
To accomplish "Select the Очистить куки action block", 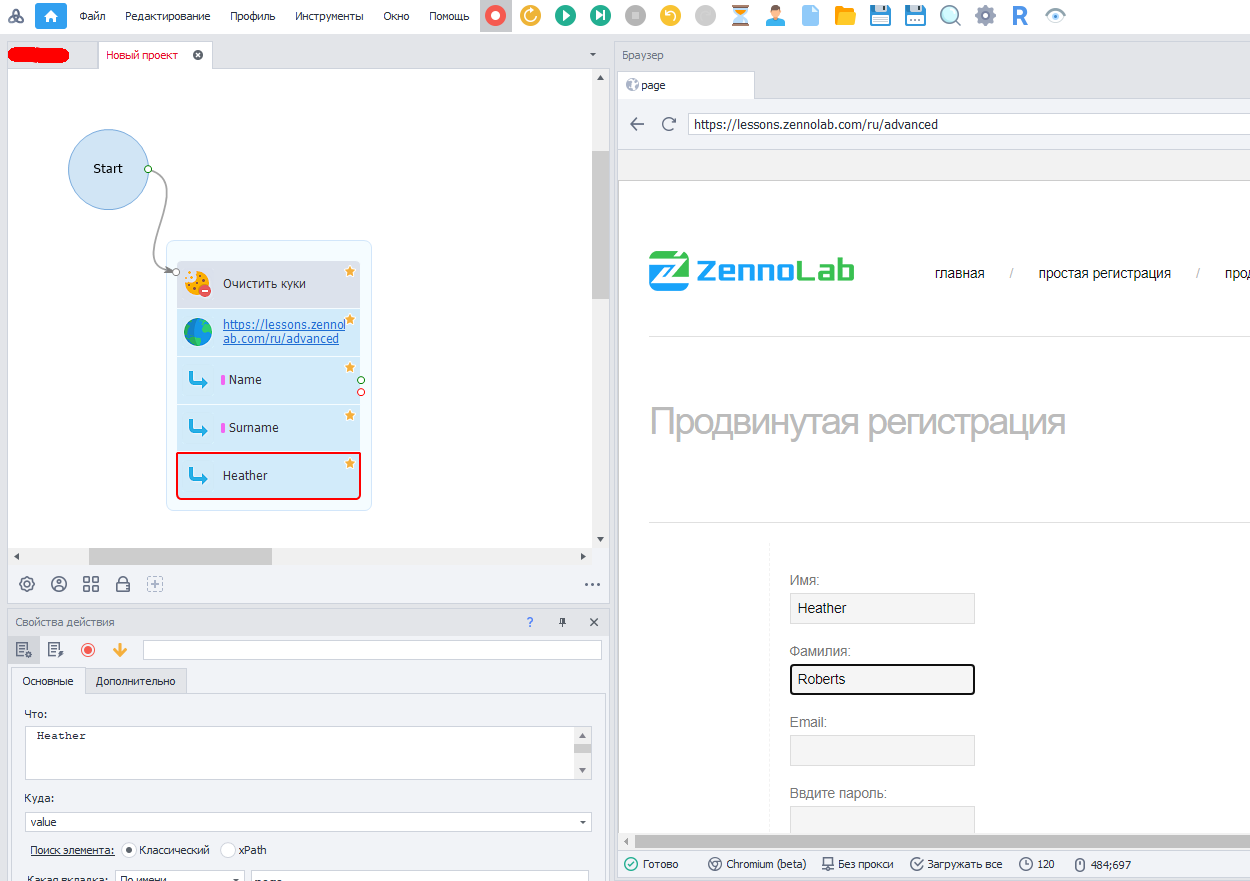I will [268, 284].
